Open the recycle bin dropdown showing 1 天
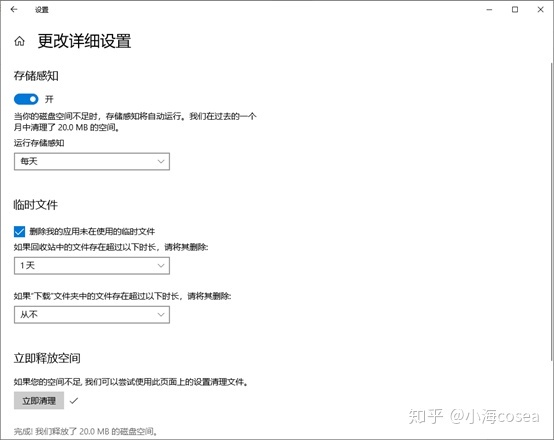 click(x=92, y=266)
